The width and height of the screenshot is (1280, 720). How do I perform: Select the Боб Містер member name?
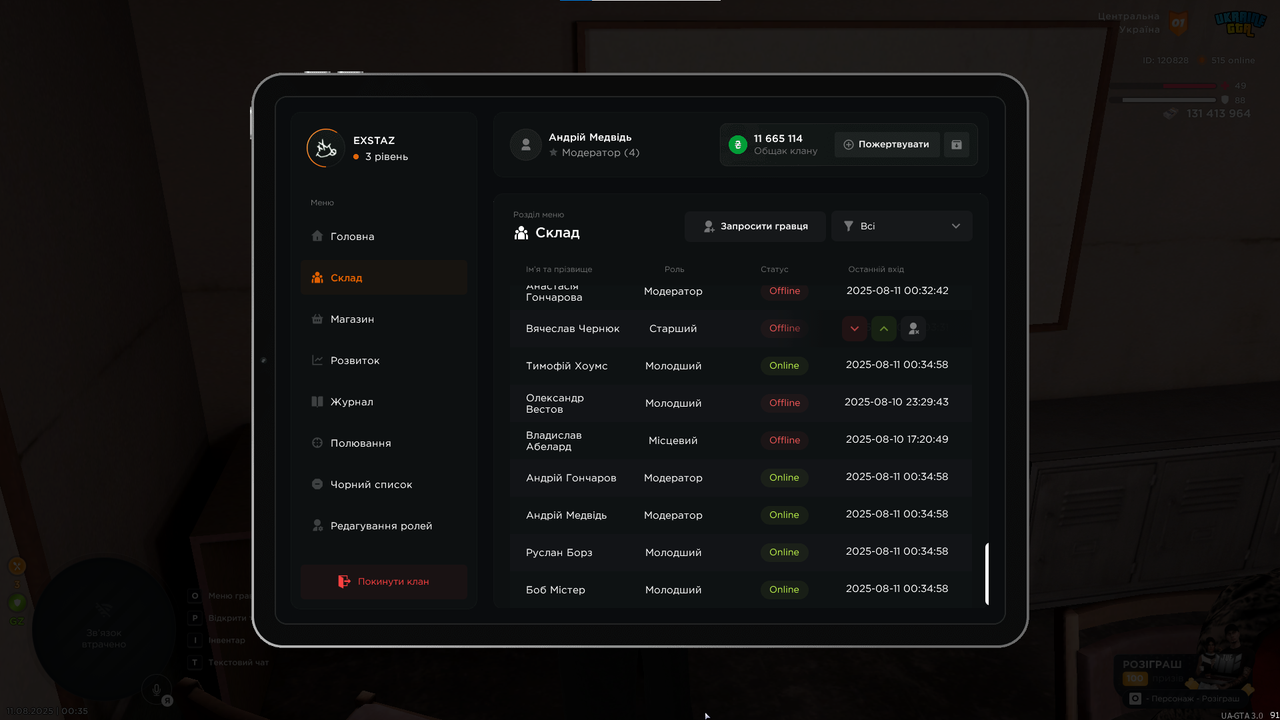click(x=556, y=590)
